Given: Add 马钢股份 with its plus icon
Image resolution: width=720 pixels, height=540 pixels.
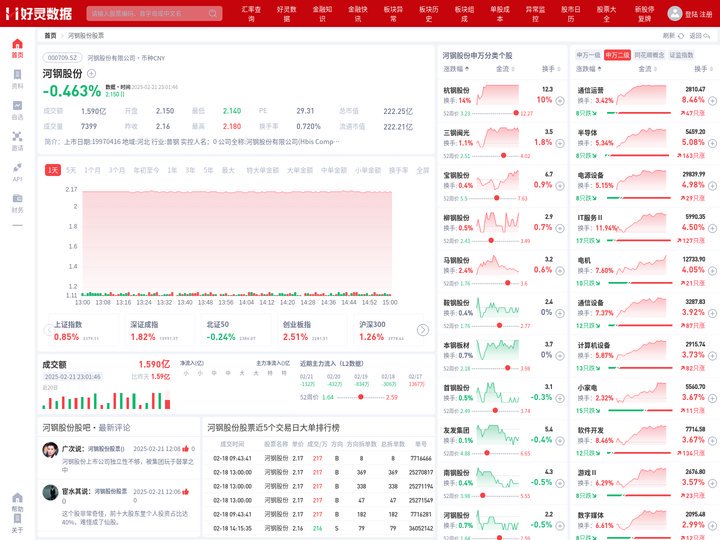Looking at the screenshot, I should 560,271.
